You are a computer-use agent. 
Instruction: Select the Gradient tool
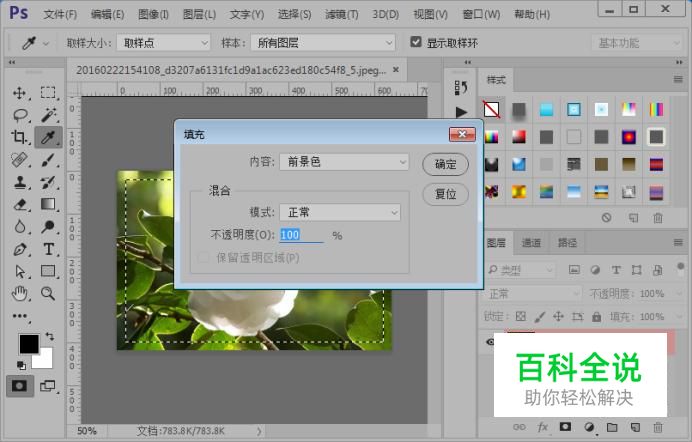point(48,204)
